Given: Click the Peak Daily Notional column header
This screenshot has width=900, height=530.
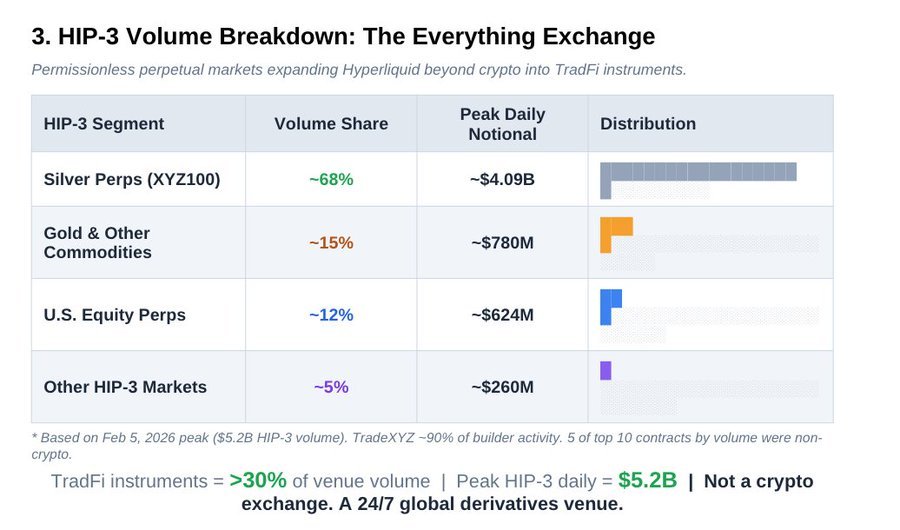Looking at the screenshot, I should pos(502,124).
